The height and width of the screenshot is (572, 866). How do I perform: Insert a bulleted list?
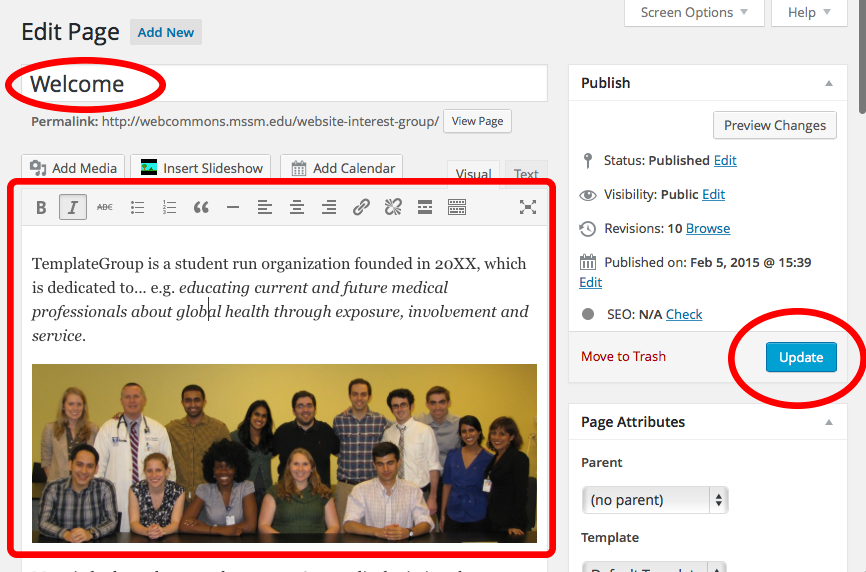(x=138, y=208)
